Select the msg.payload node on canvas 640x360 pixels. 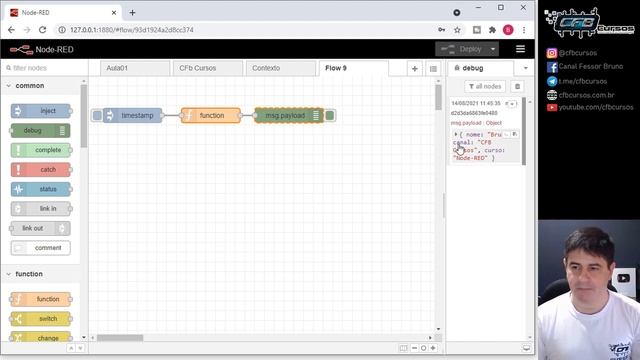pos(289,116)
